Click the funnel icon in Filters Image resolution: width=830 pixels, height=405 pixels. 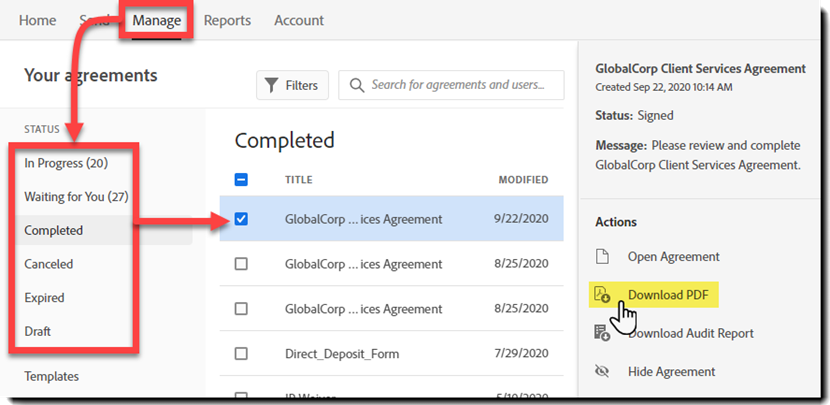271,86
